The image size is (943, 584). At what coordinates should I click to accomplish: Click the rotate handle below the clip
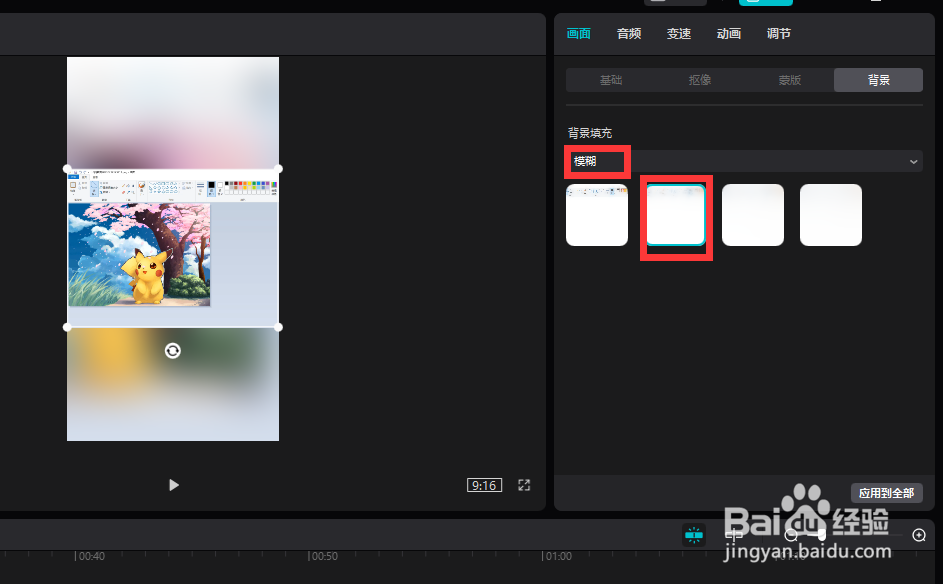173,351
